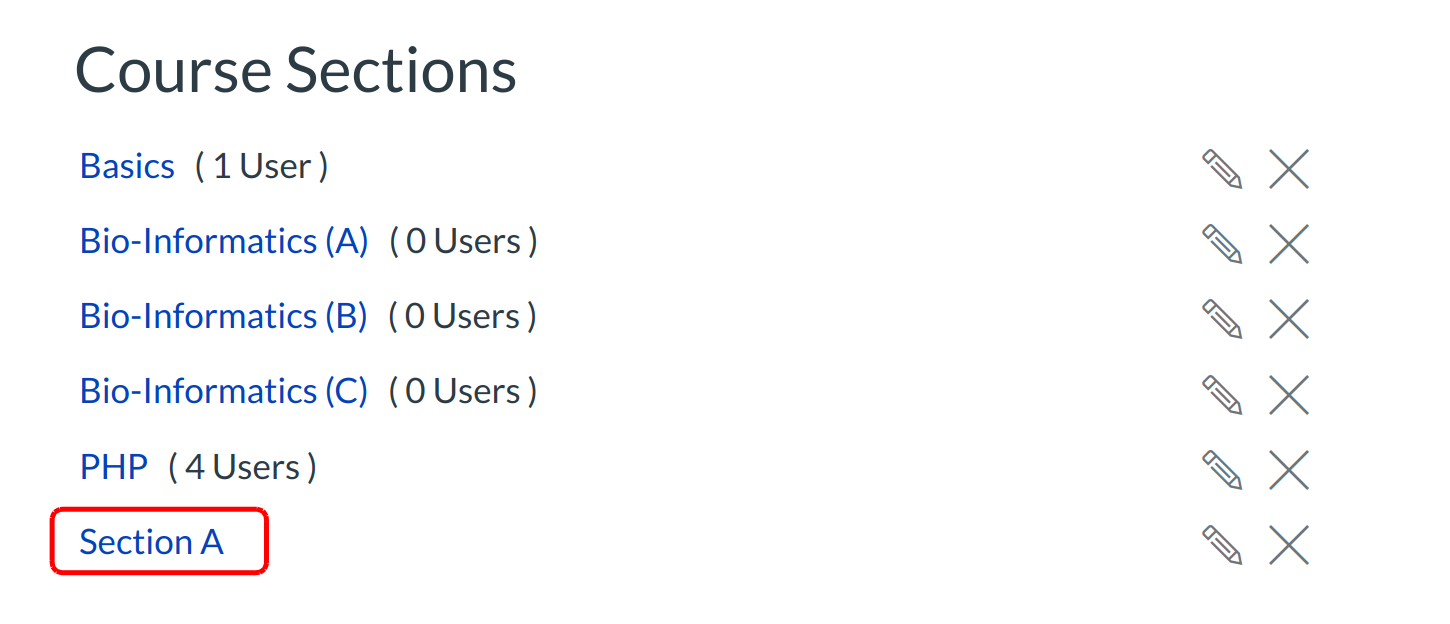Viewport: 1450px width, 624px height.
Task: Click the edit pencil for Basics section
Action: click(1221, 169)
